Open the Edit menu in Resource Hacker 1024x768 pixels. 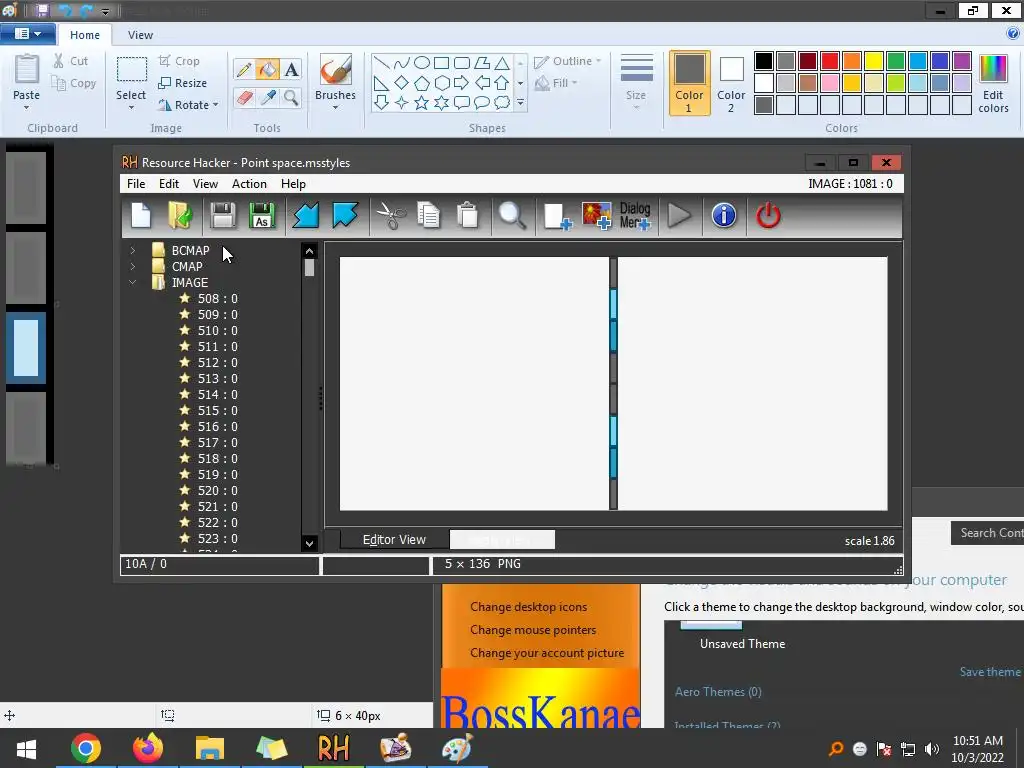(168, 184)
